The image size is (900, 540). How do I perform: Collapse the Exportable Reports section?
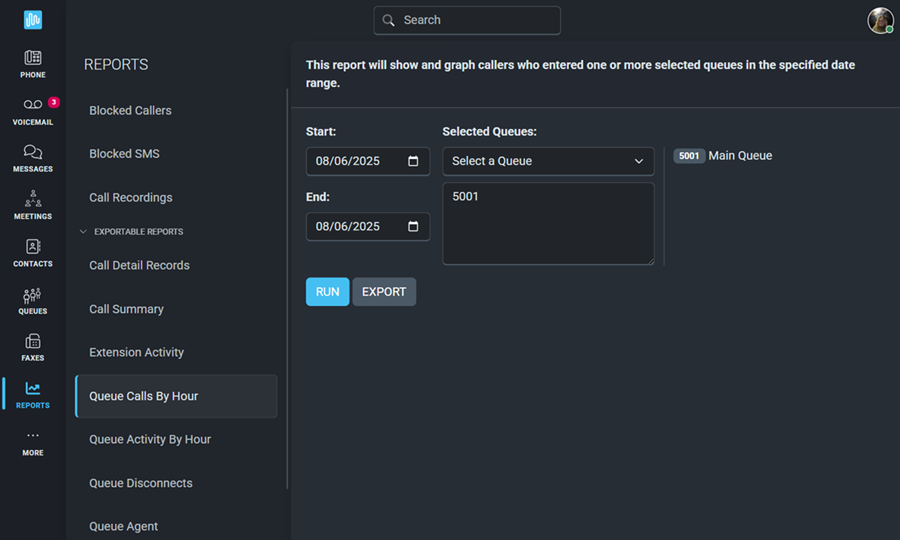tap(83, 232)
